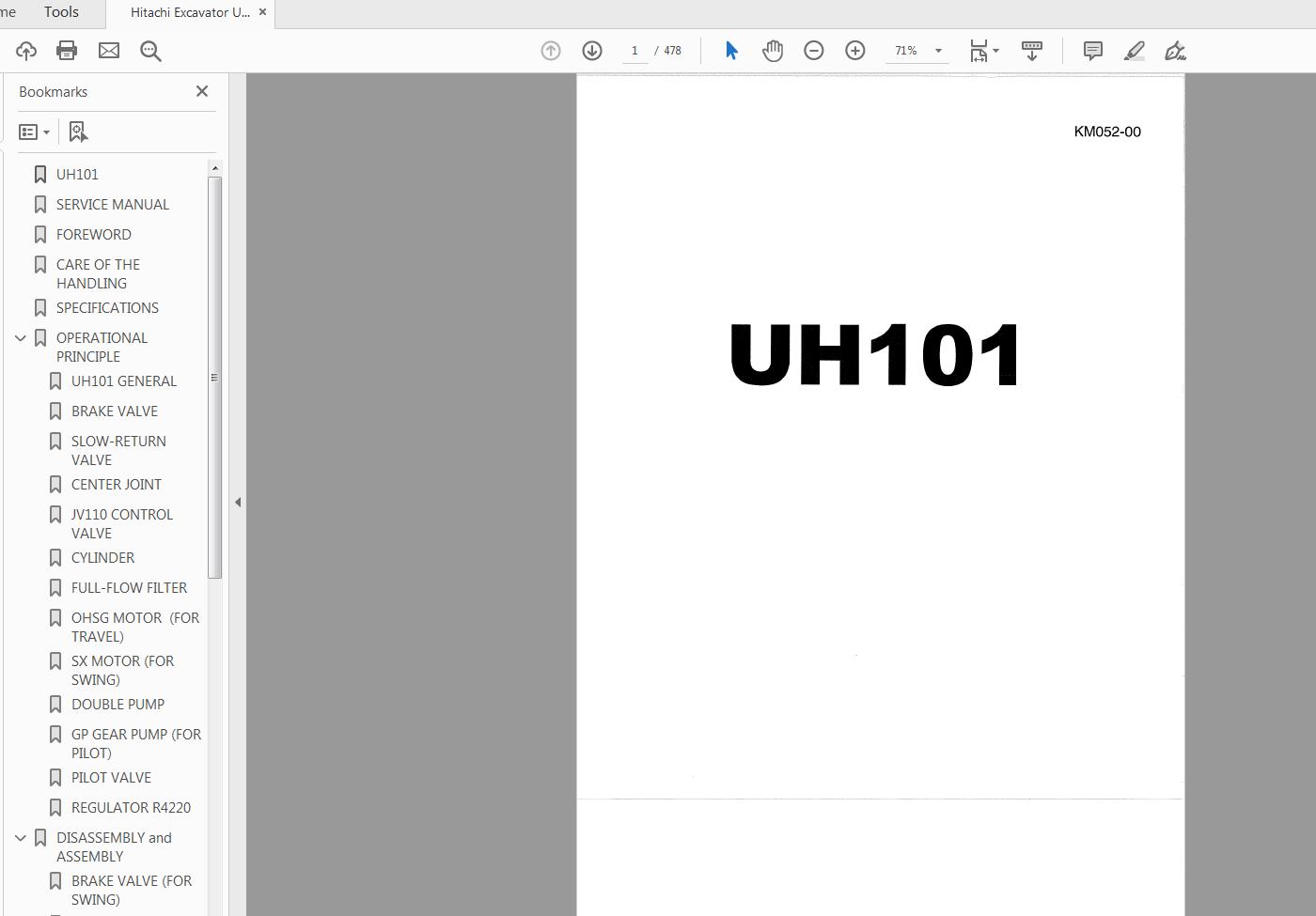The height and width of the screenshot is (916, 1316).
Task: Print the document with printer icon
Action: (67, 51)
